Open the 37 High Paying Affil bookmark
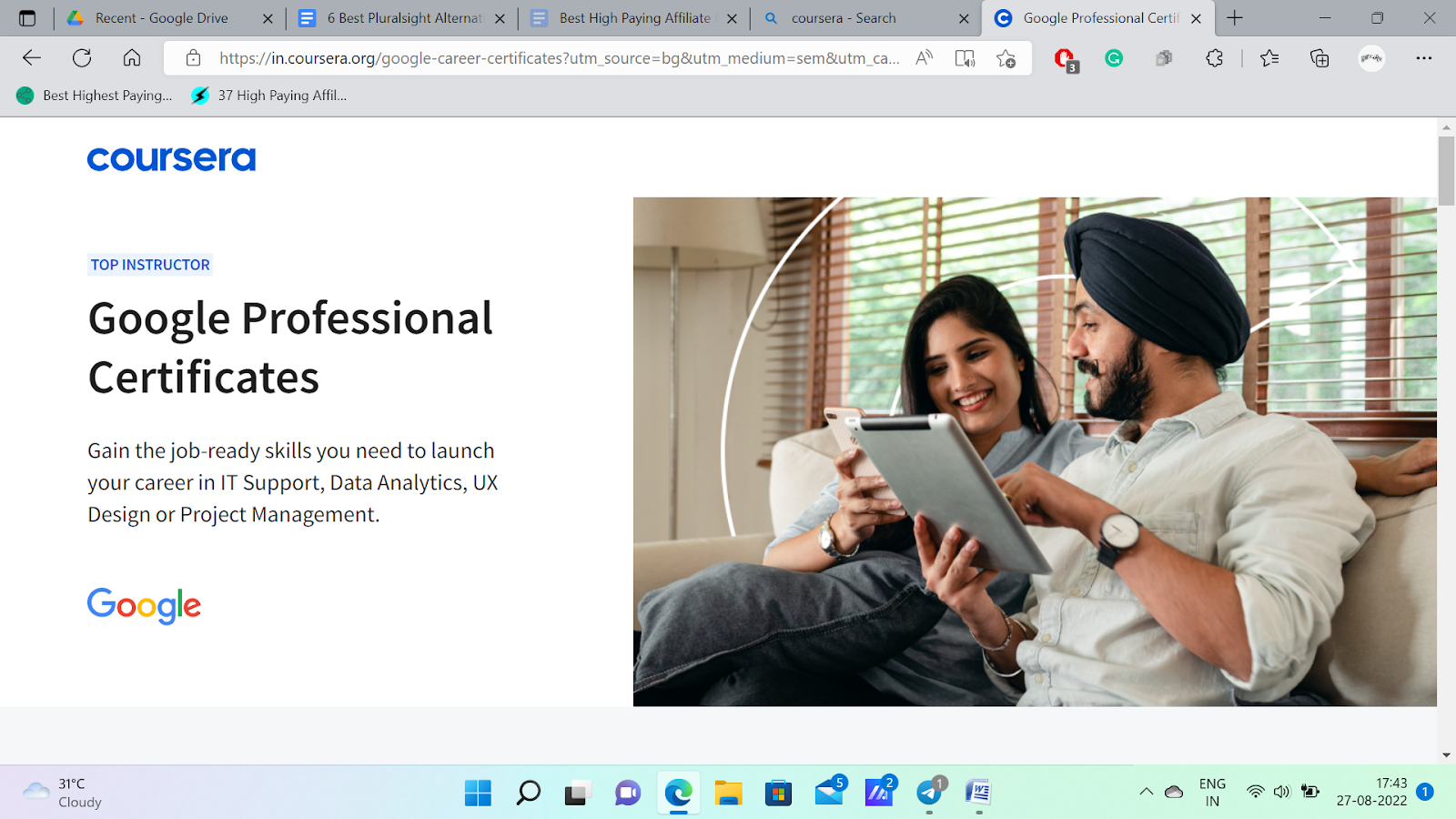 (x=269, y=96)
